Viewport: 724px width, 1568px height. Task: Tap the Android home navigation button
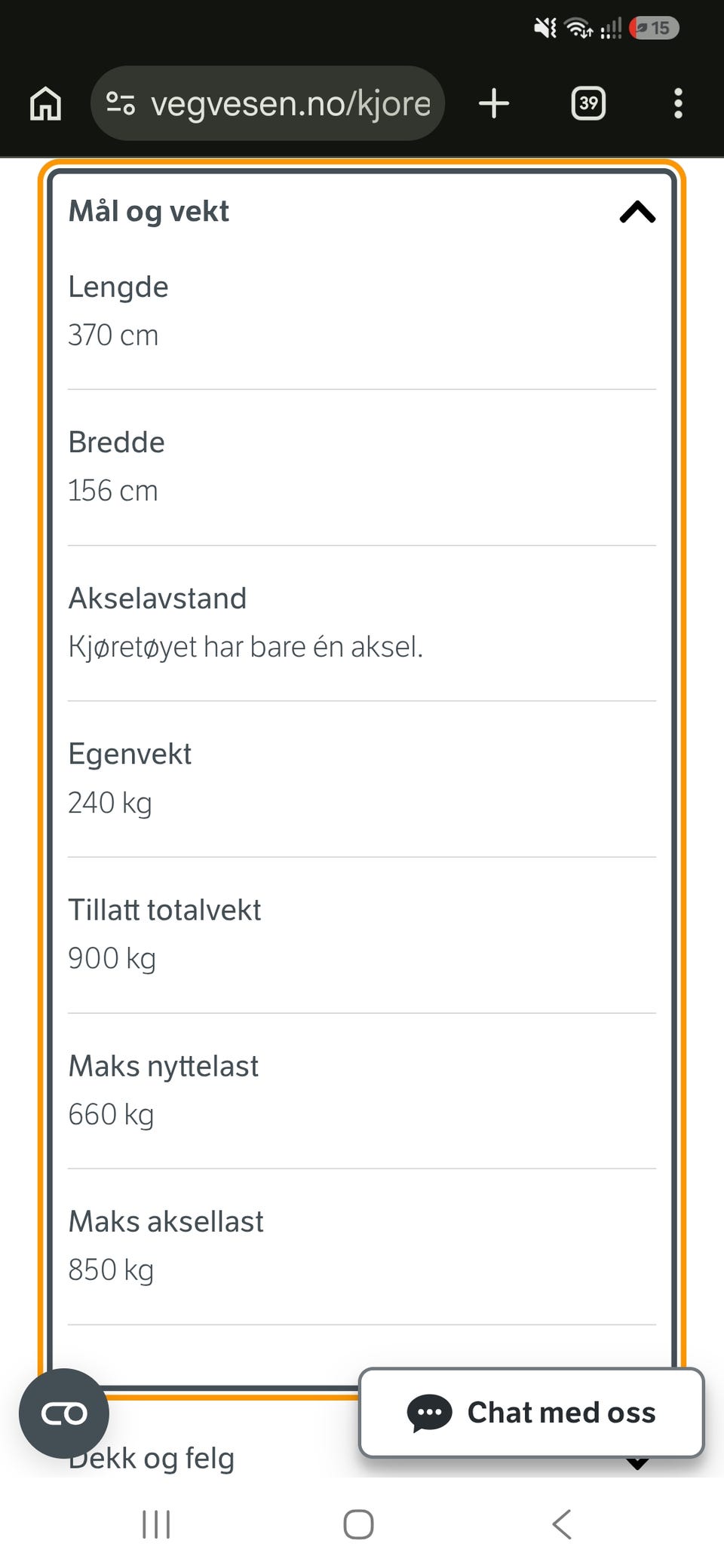pos(358,1524)
